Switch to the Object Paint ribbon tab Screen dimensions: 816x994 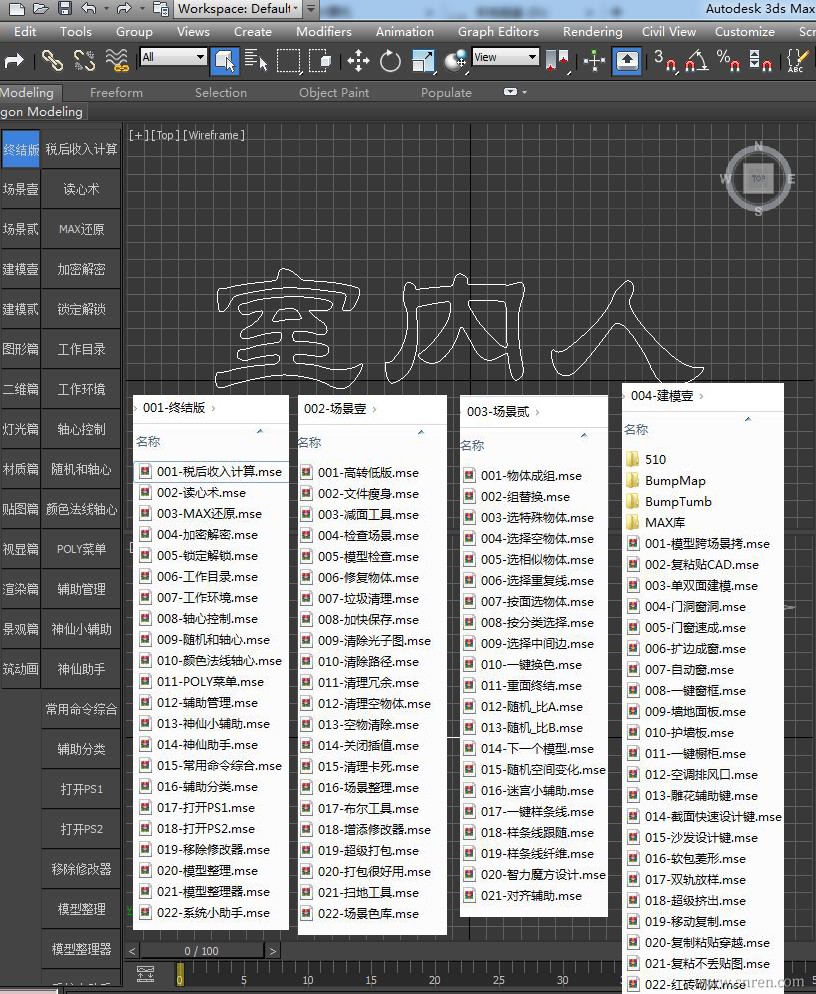pos(334,93)
